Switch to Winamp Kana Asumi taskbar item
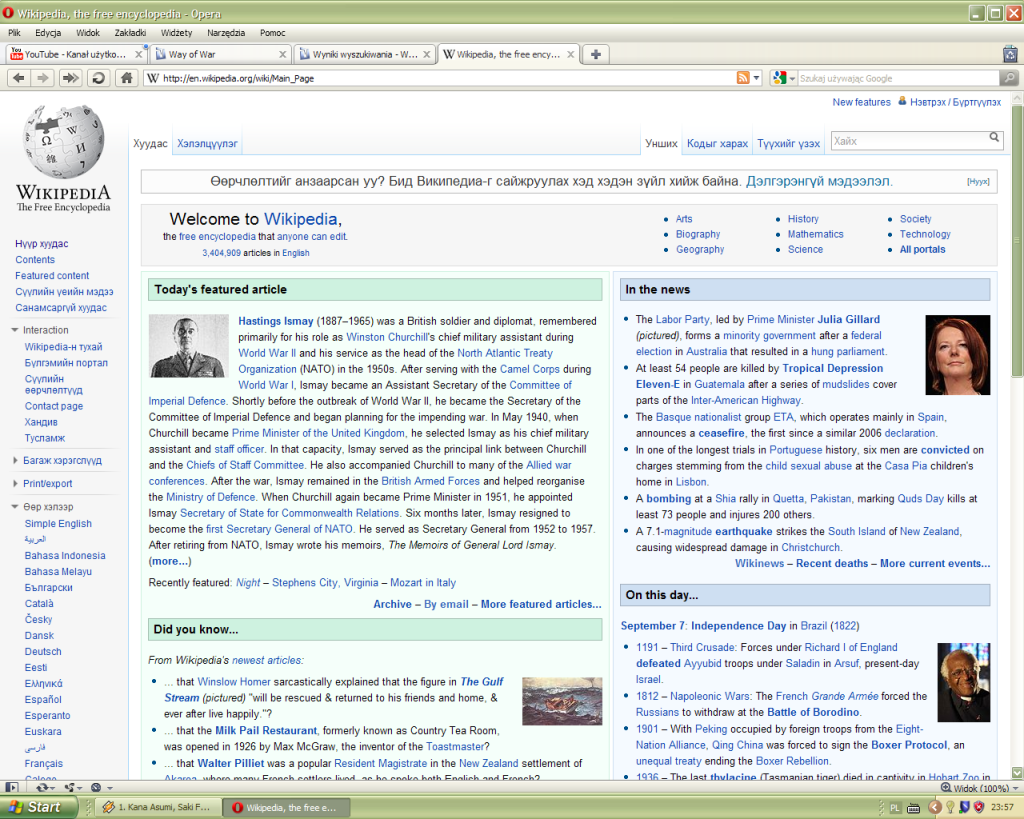The image size is (1024, 819). click(157, 807)
